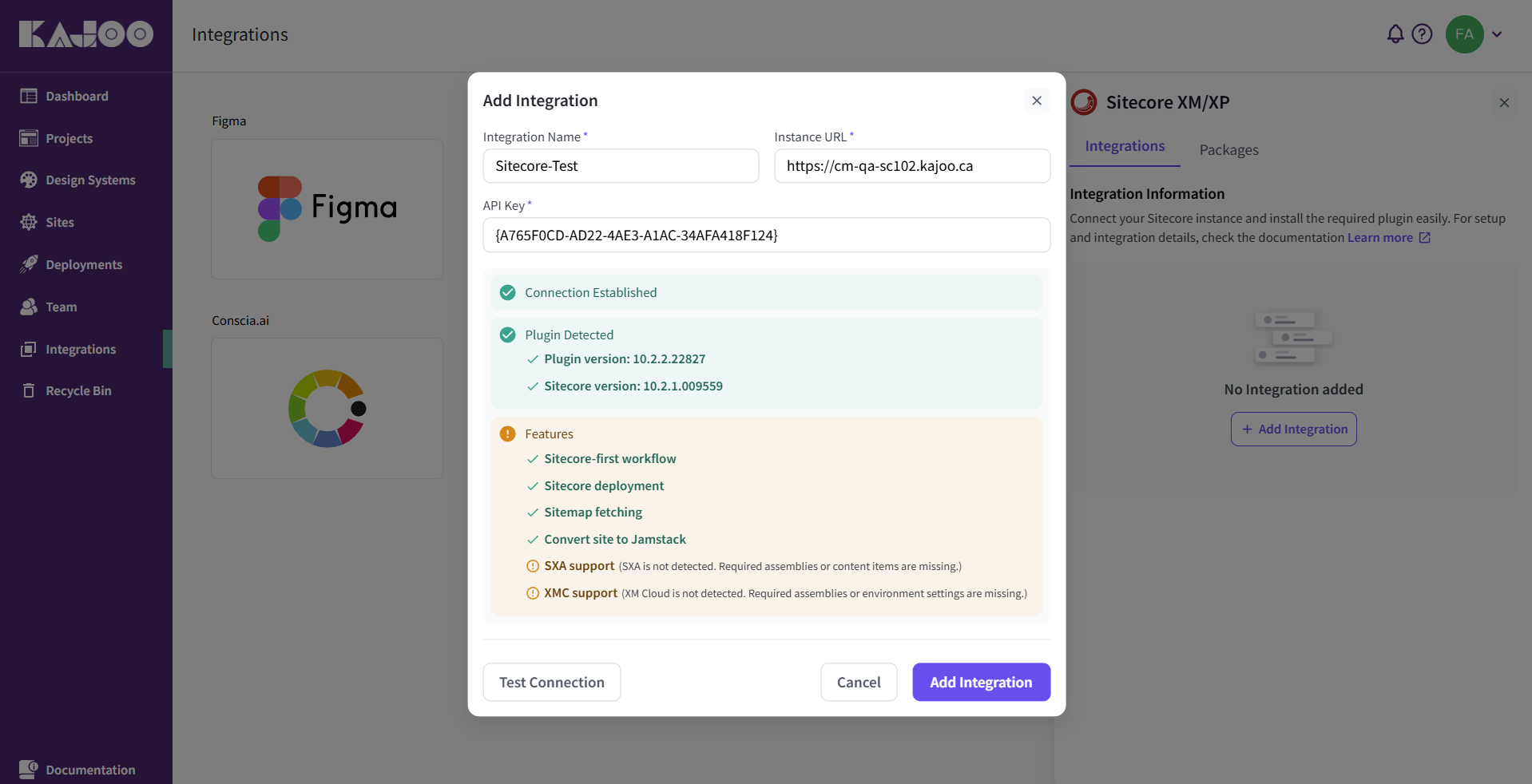Click 'Sitemap fetching' feature text
Image resolution: width=1532 pixels, height=784 pixels.
tap(593, 513)
